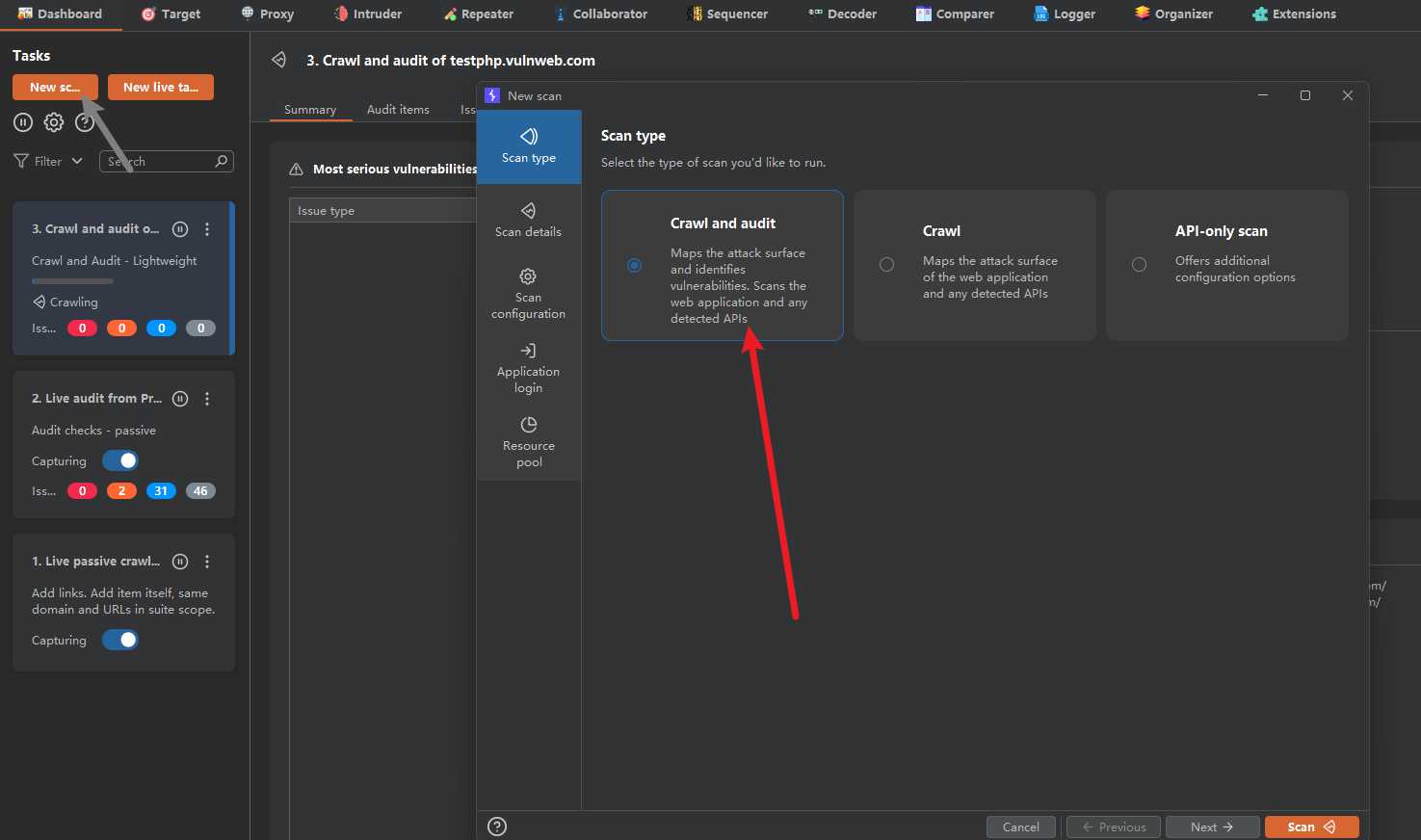Open the Collaborator tab

[601, 14]
